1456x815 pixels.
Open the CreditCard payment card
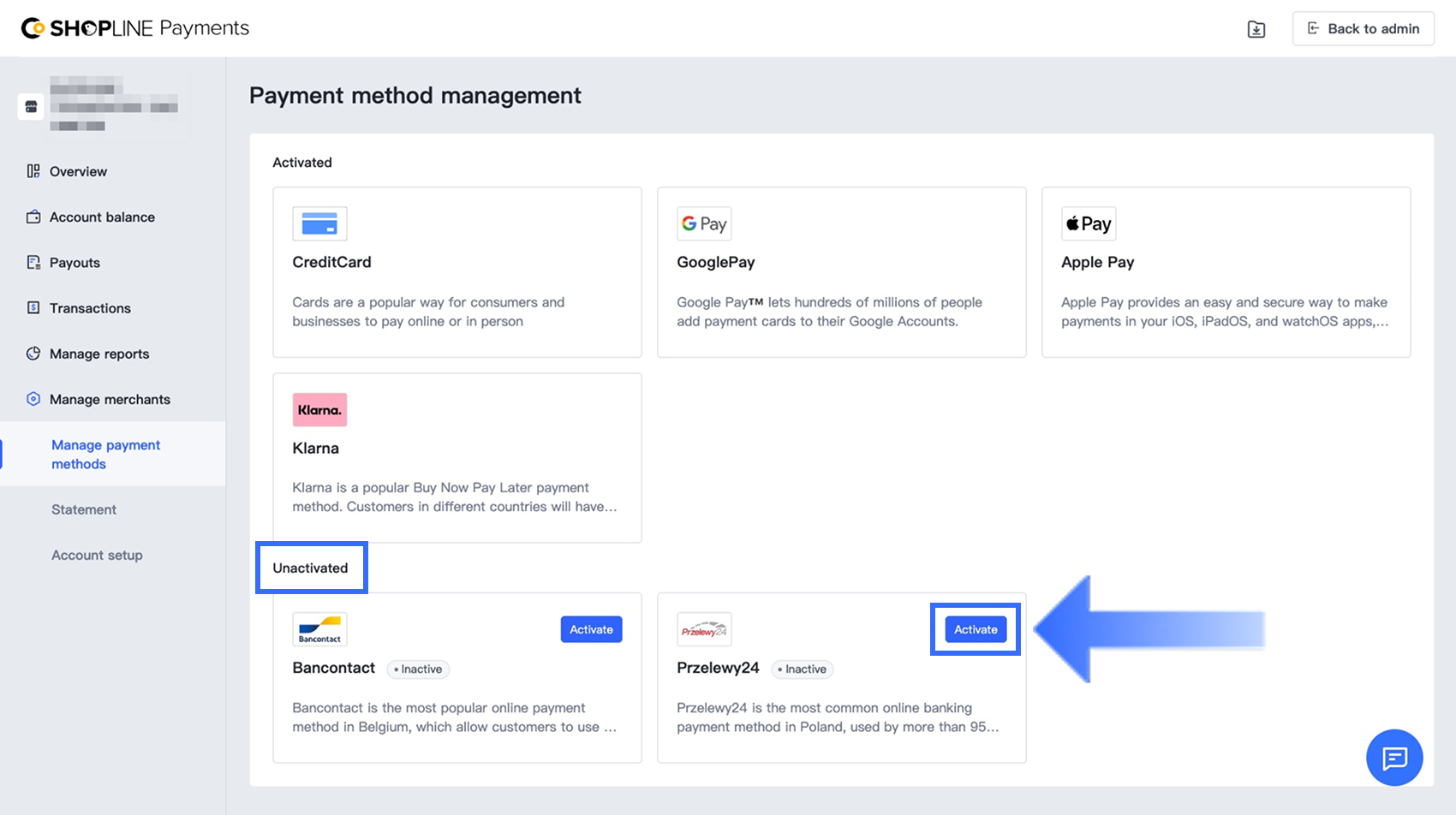point(456,272)
